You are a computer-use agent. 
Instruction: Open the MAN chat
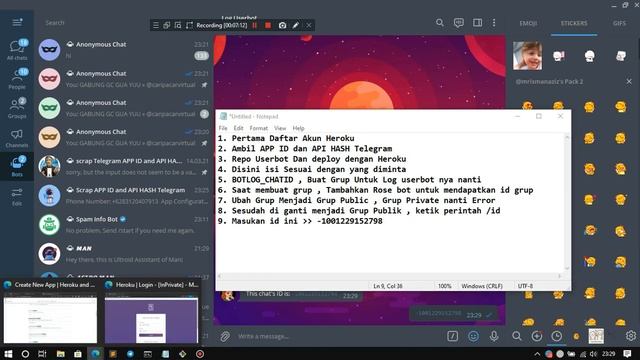[x=123, y=254]
